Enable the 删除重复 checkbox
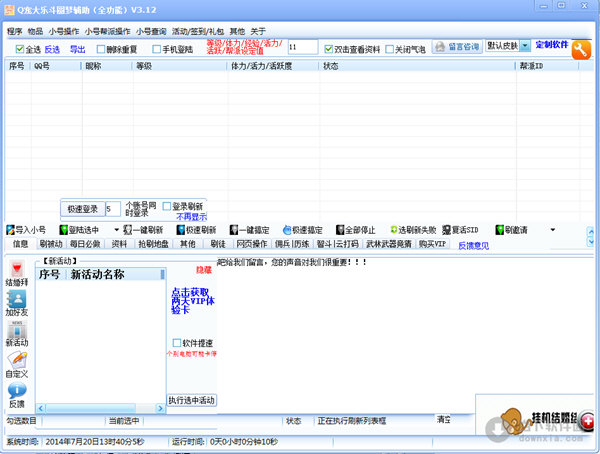Viewport: 600px width, 454px height. point(98,48)
